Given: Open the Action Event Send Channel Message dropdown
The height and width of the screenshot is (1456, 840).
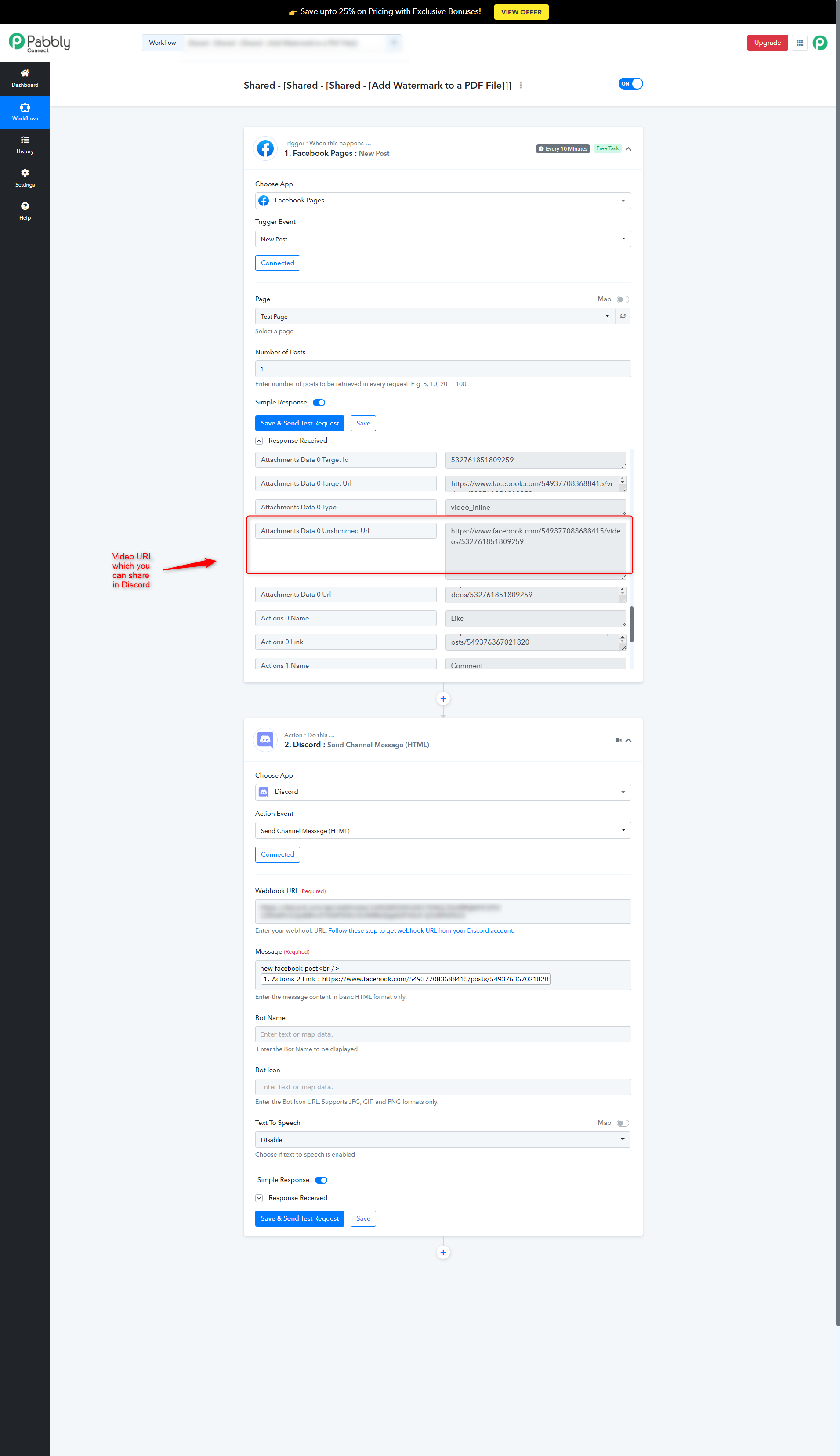Looking at the screenshot, I should 443,831.
